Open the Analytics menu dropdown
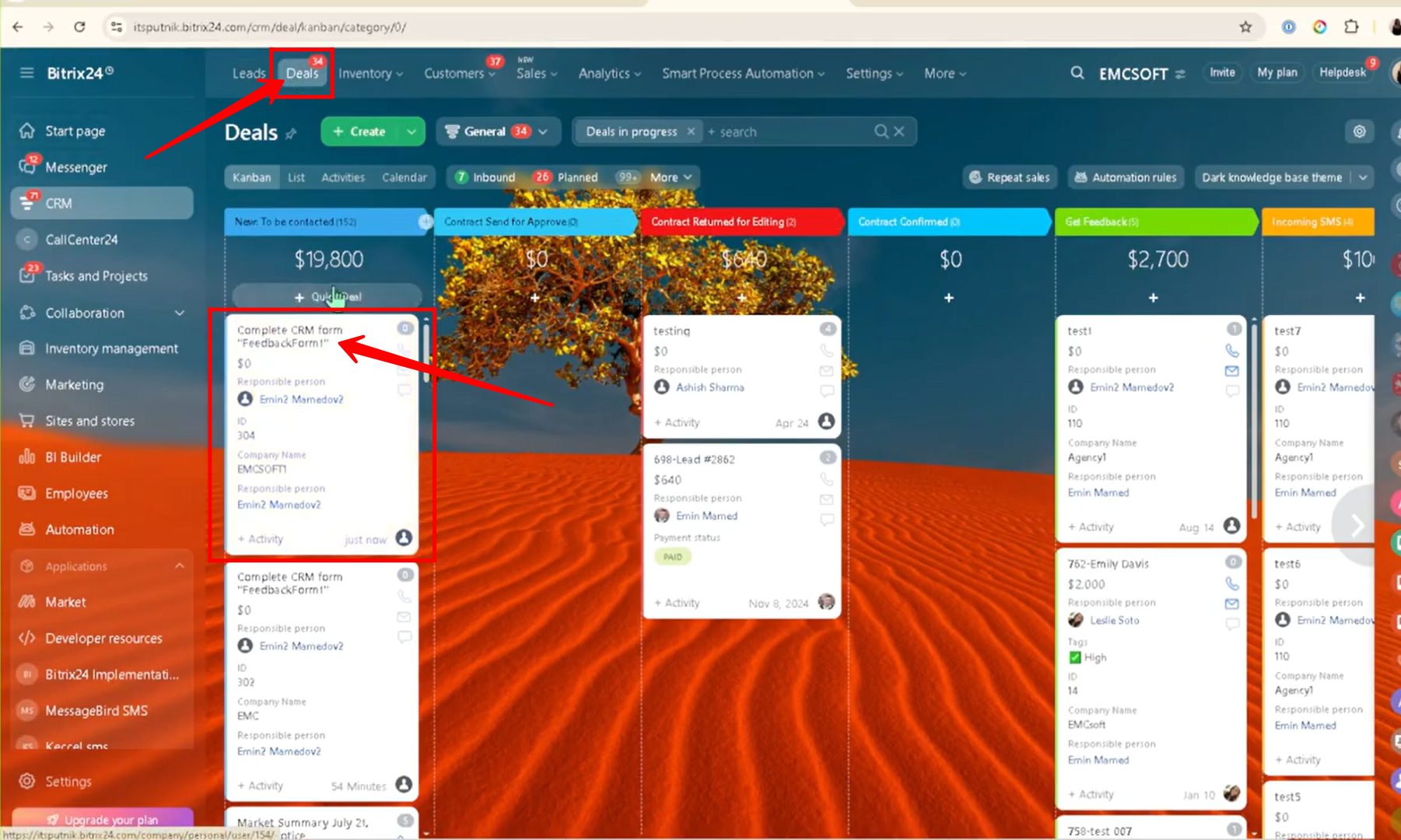This screenshot has height=840, width=1401. click(609, 73)
